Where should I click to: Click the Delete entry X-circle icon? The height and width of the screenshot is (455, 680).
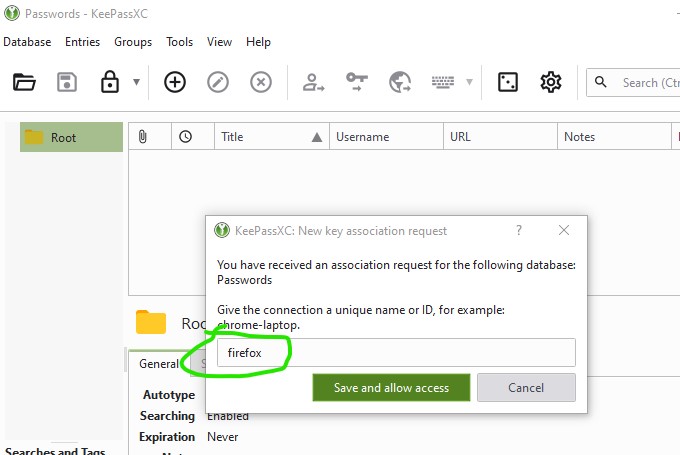click(x=261, y=82)
